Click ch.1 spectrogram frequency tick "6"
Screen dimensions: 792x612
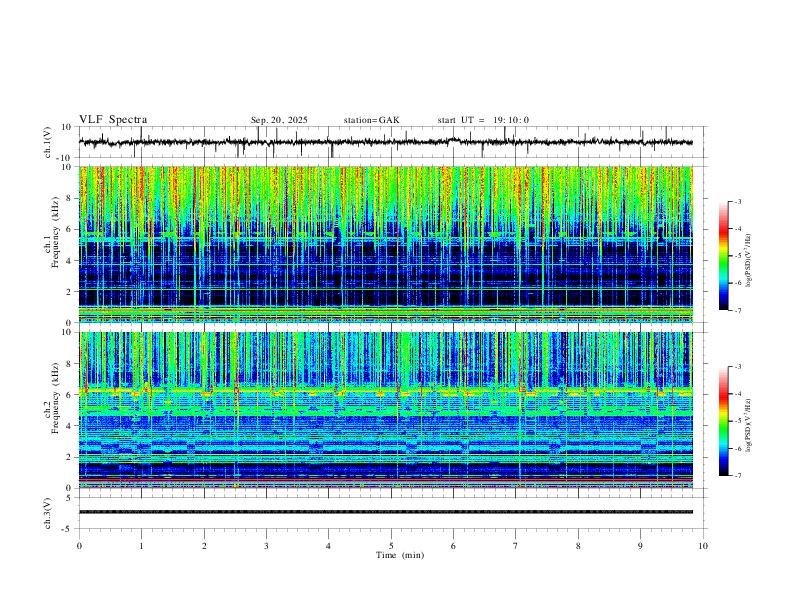pyautogui.click(x=70, y=229)
